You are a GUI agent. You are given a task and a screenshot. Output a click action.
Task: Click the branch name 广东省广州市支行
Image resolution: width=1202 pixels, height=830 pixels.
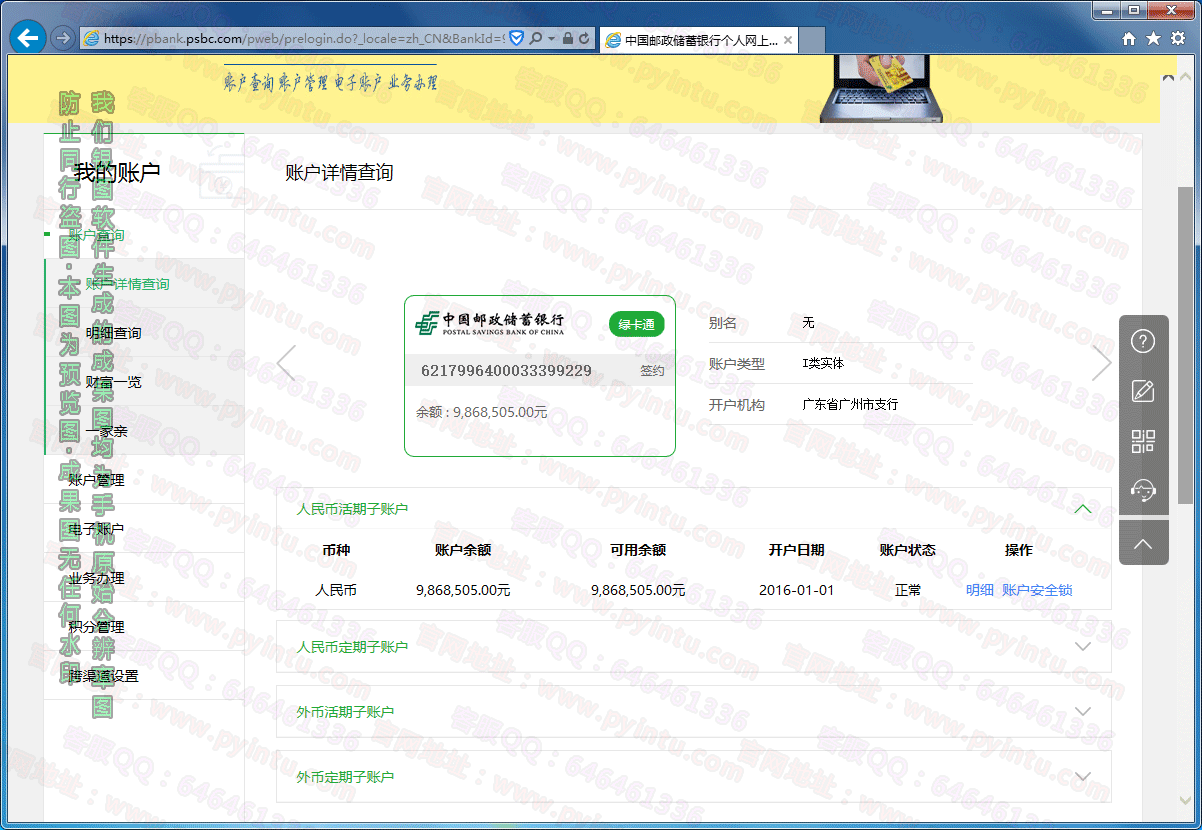click(850, 405)
